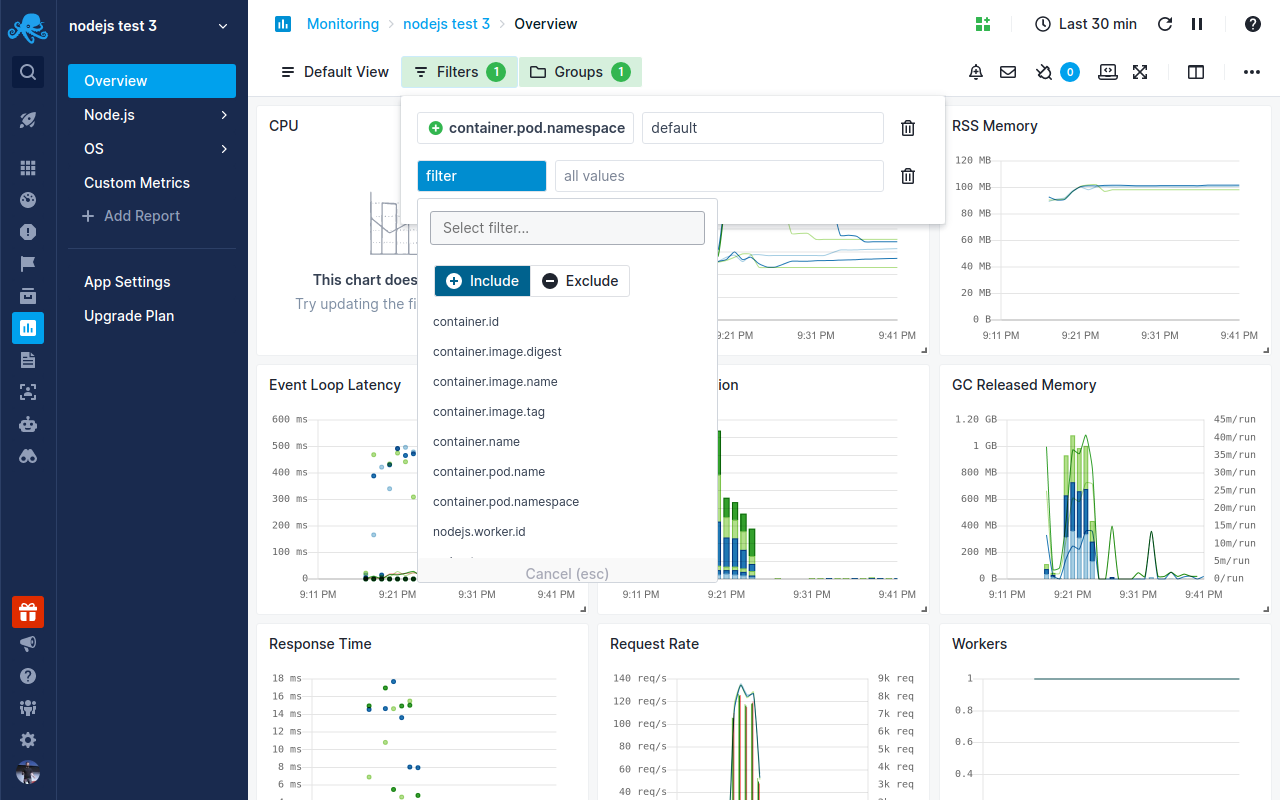Viewport: 1280px width, 800px height.
Task: Open the team members sidebar icon
Action: click(28, 708)
